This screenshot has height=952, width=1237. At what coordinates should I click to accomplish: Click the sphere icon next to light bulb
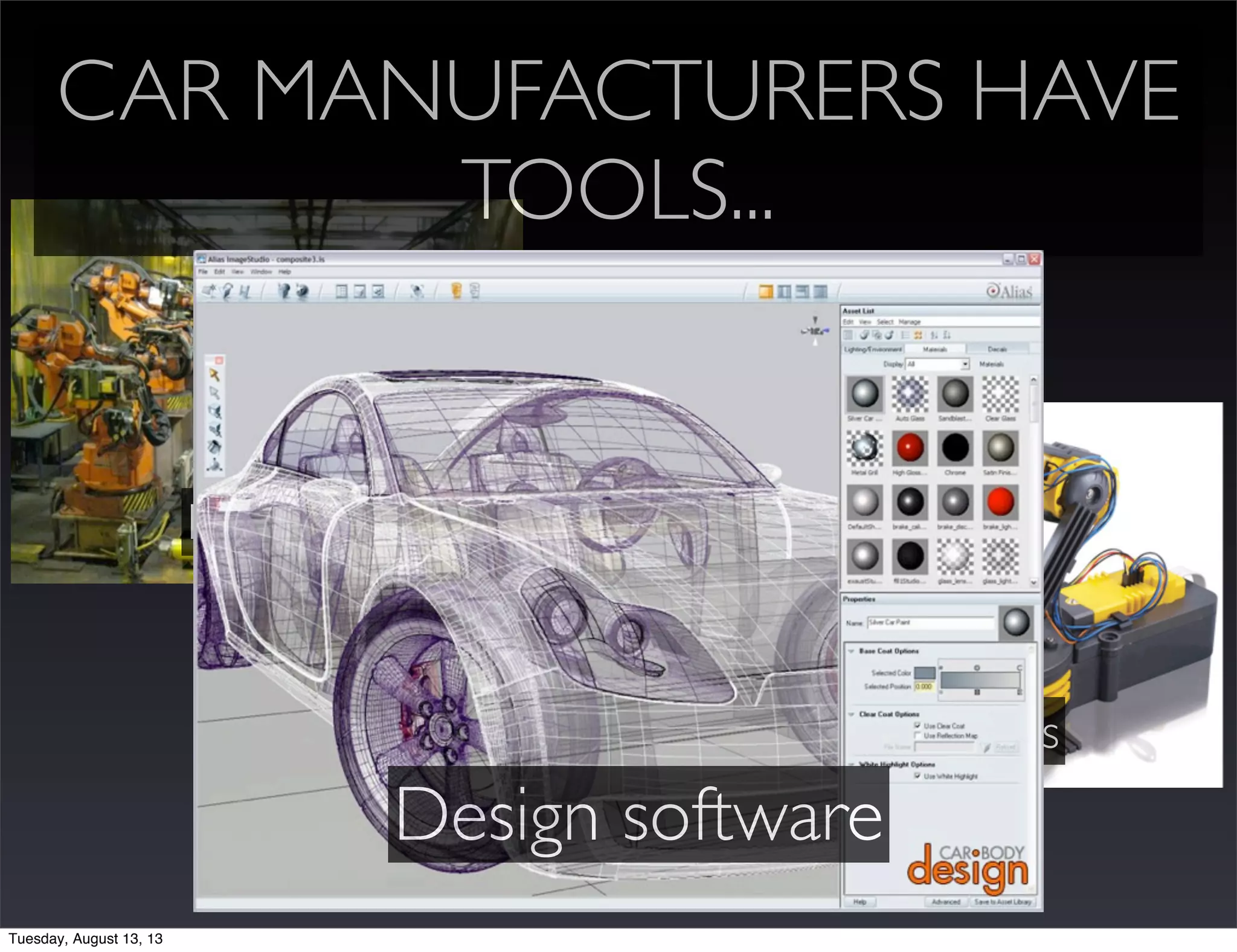pos(303,292)
